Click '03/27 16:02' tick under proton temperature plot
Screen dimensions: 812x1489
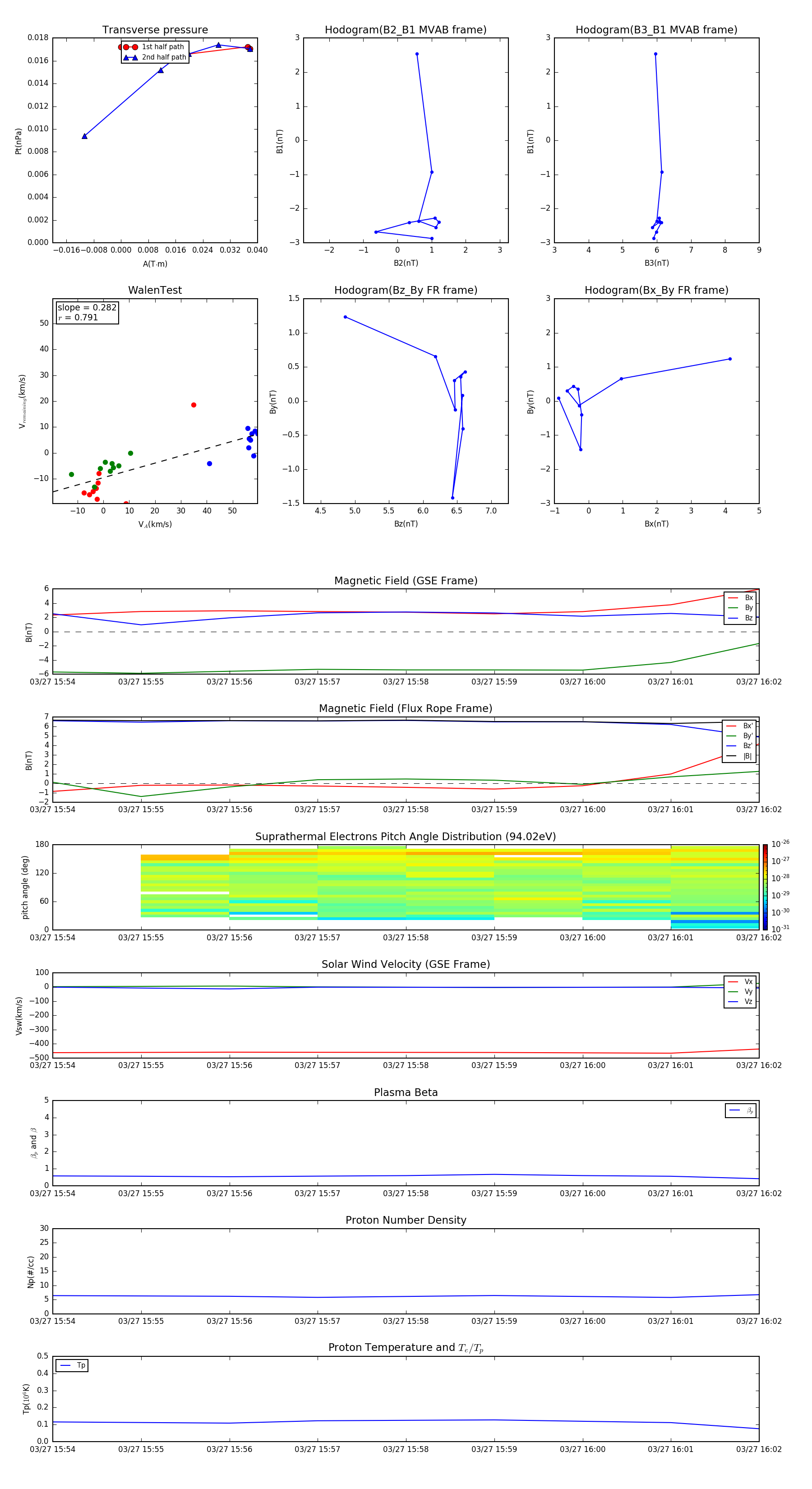point(759,1449)
